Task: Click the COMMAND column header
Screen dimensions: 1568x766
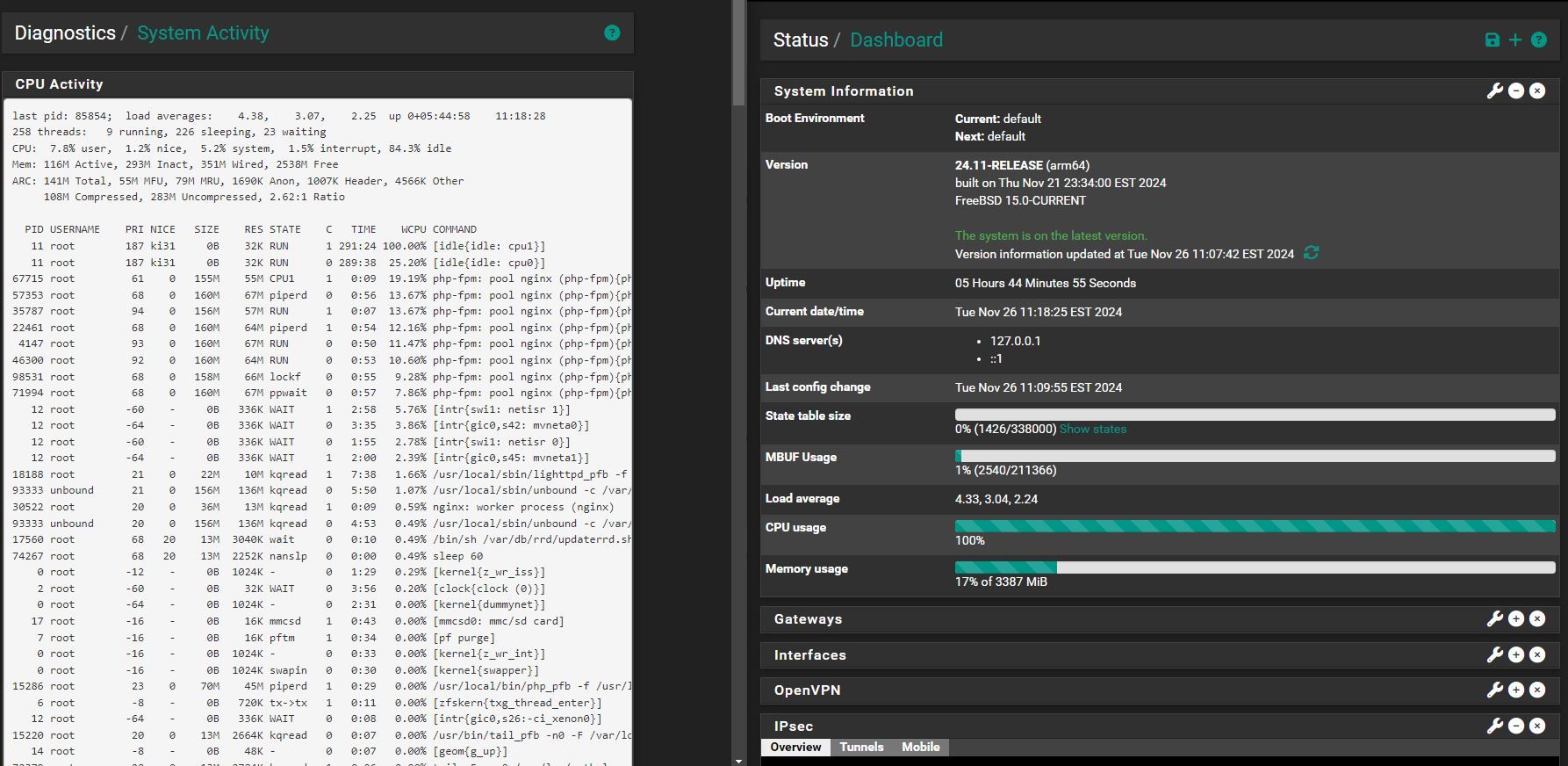Action: pyautogui.click(x=455, y=229)
